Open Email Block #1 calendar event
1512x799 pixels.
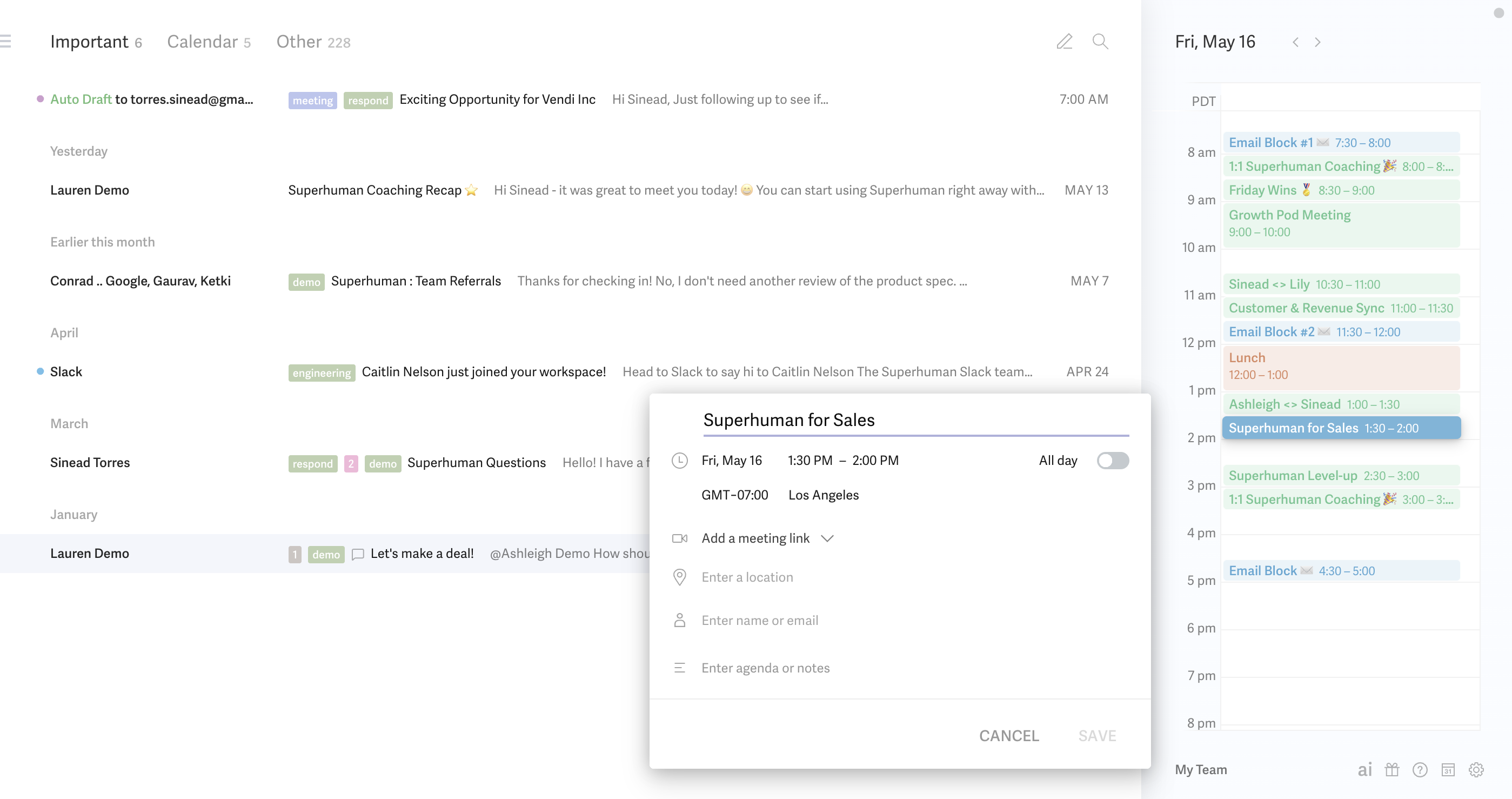pyautogui.click(x=1341, y=143)
